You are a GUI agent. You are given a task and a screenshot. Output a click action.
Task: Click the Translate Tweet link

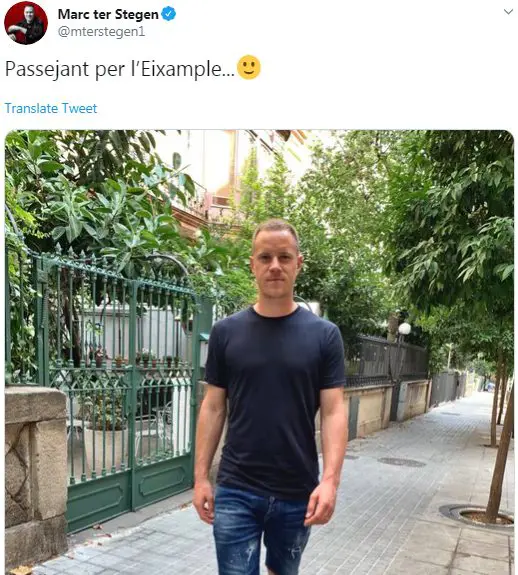[51, 109]
